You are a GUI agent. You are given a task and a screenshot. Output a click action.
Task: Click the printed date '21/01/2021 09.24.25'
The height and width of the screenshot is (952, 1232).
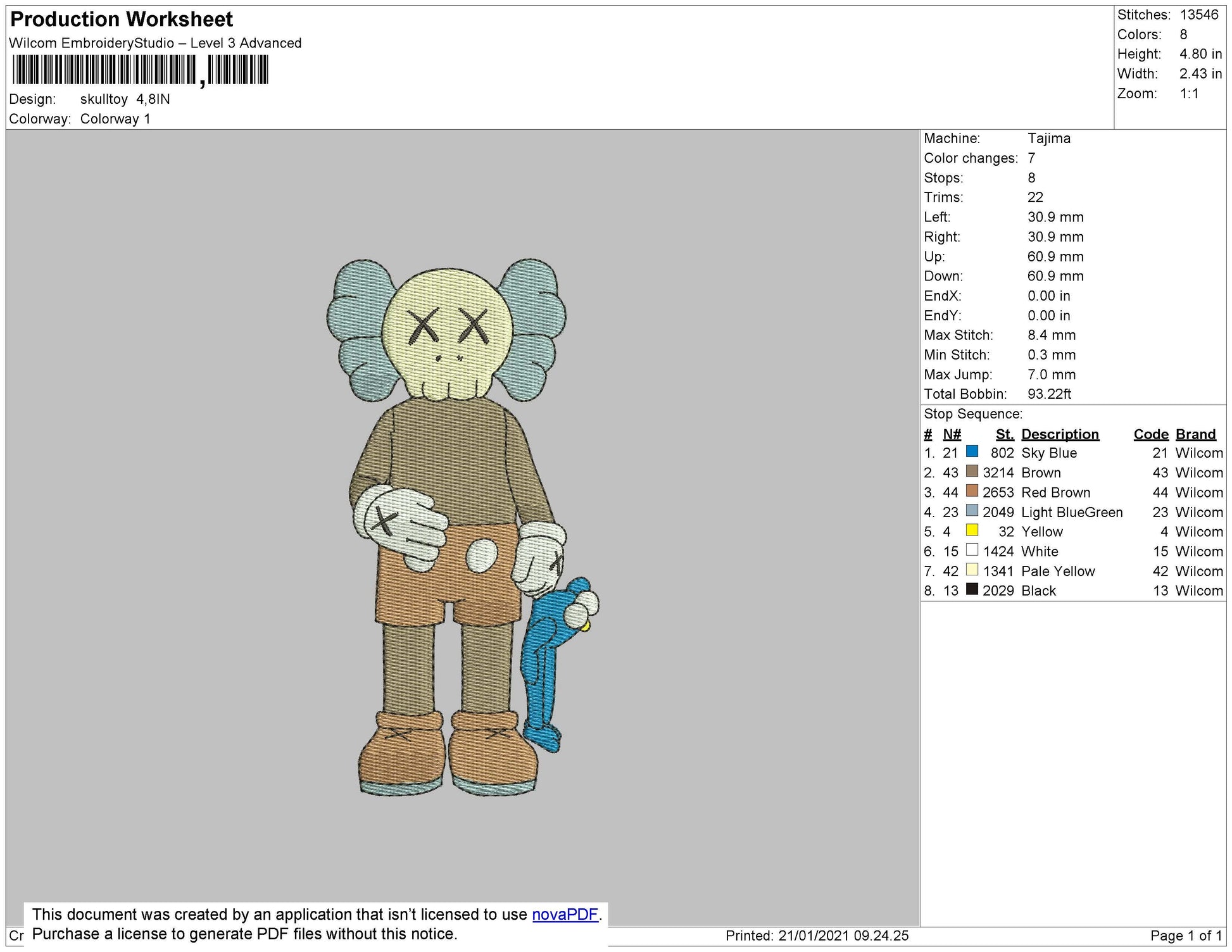[x=844, y=936]
